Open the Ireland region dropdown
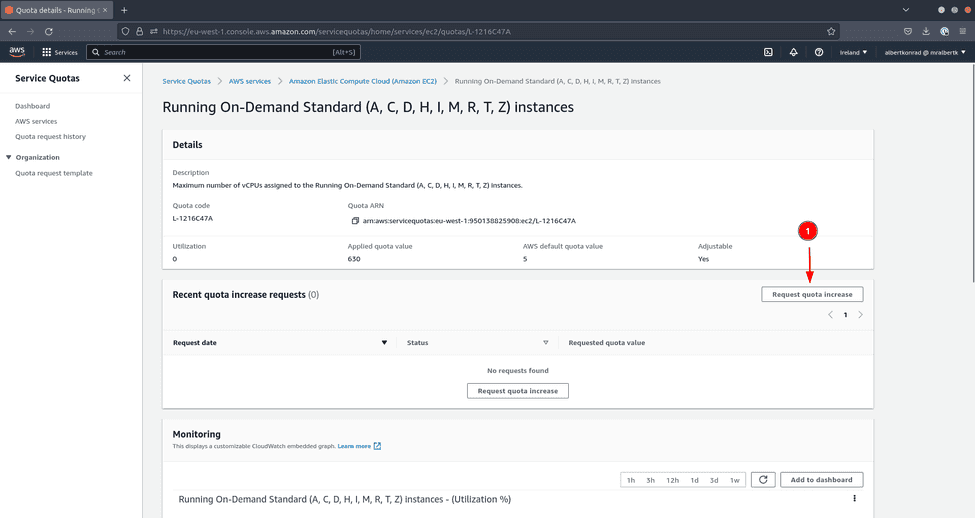Screen dimensions: 975x518 tap(853, 52)
